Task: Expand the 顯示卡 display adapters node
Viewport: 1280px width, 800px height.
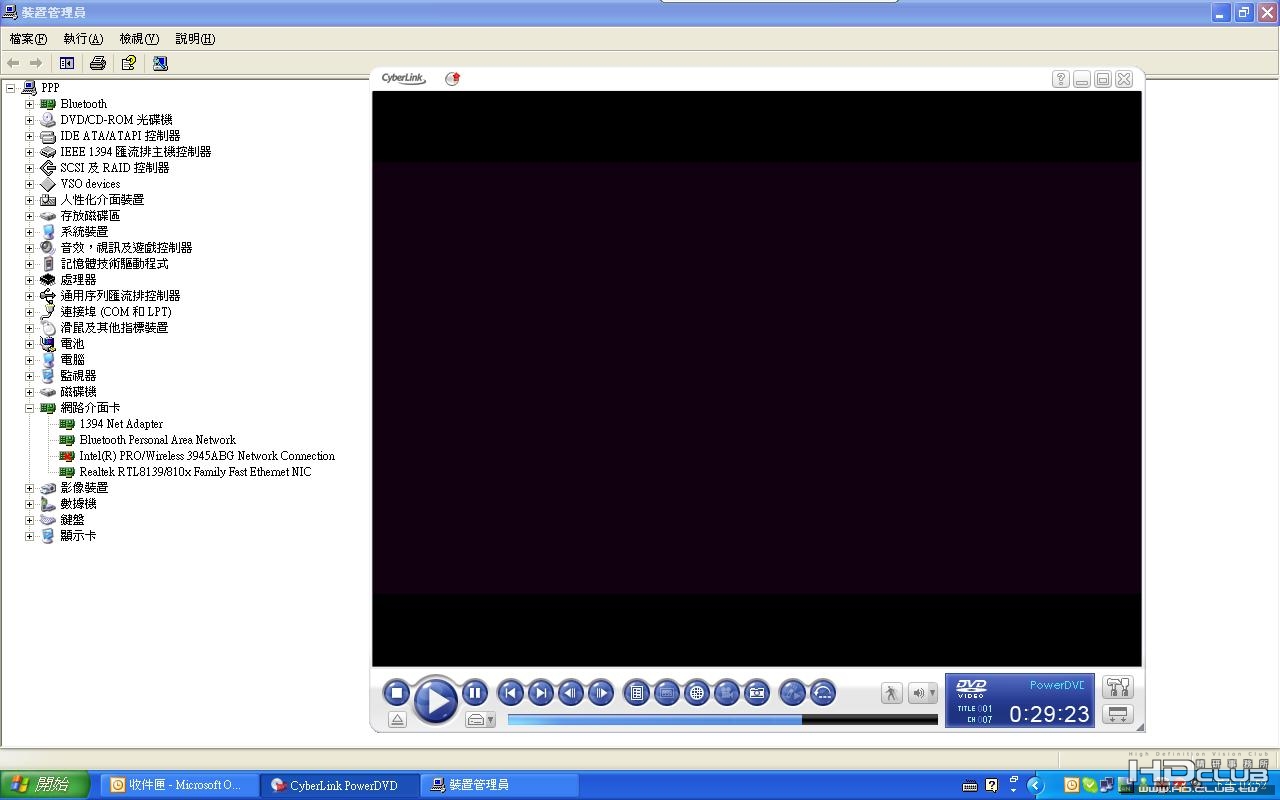Action: [29, 536]
